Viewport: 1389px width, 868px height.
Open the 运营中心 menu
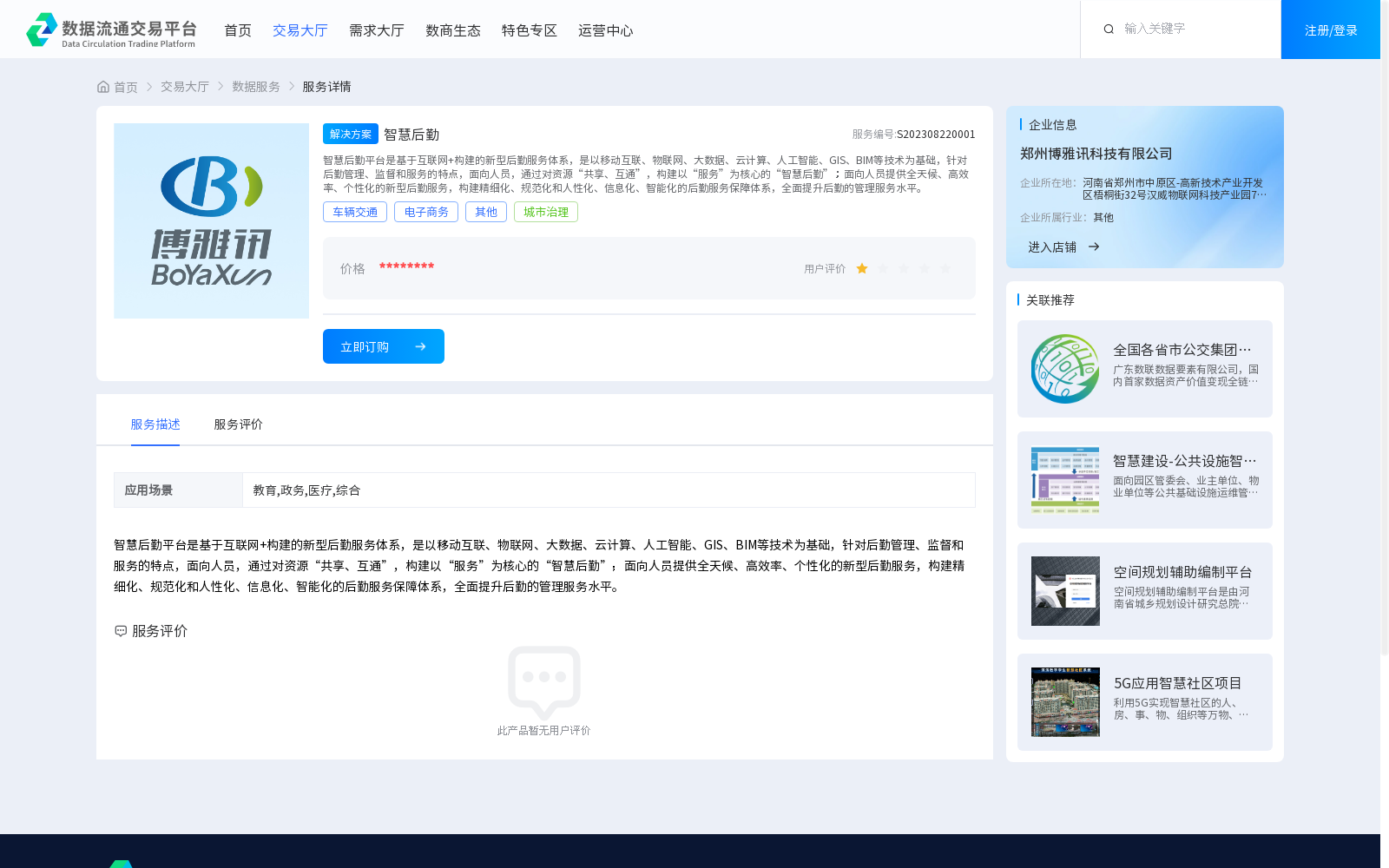tap(605, 30)
